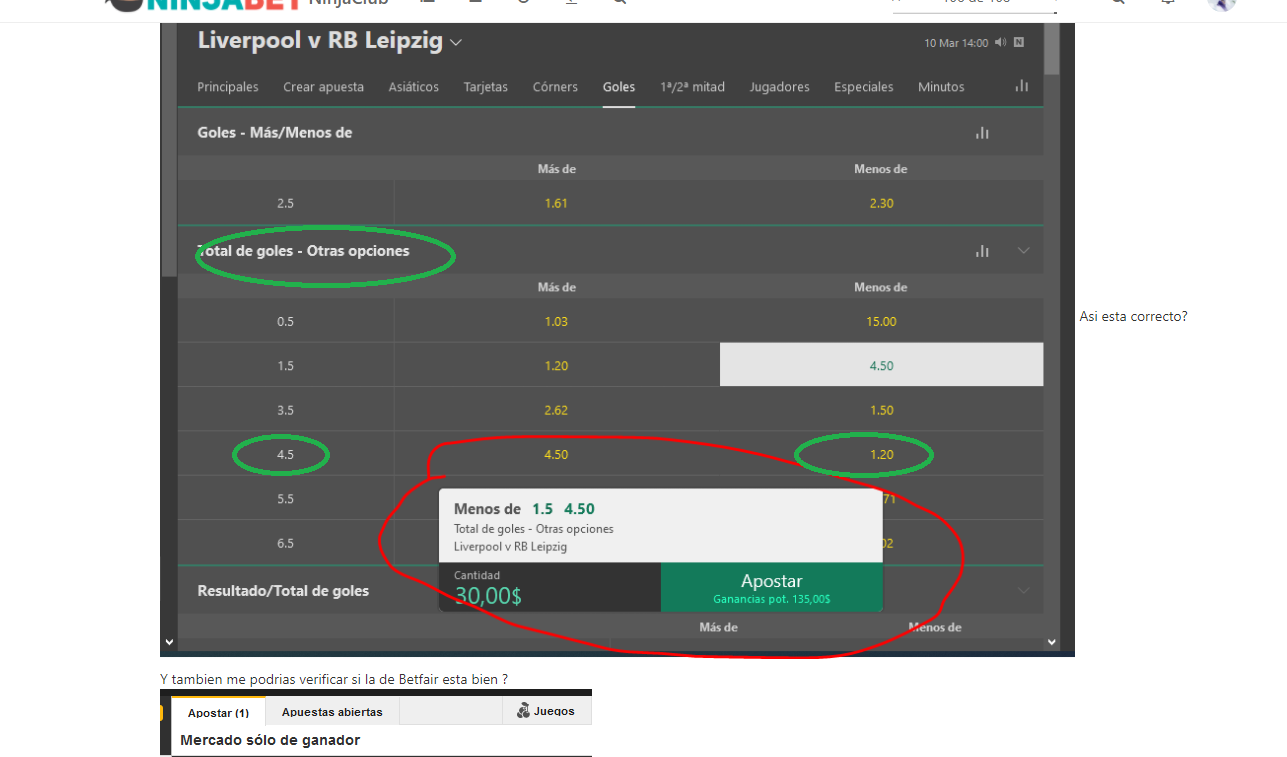Click the 10 Mar 14:00 match time
Viewport: 1287px width, 757px height.
click(956, 43)
